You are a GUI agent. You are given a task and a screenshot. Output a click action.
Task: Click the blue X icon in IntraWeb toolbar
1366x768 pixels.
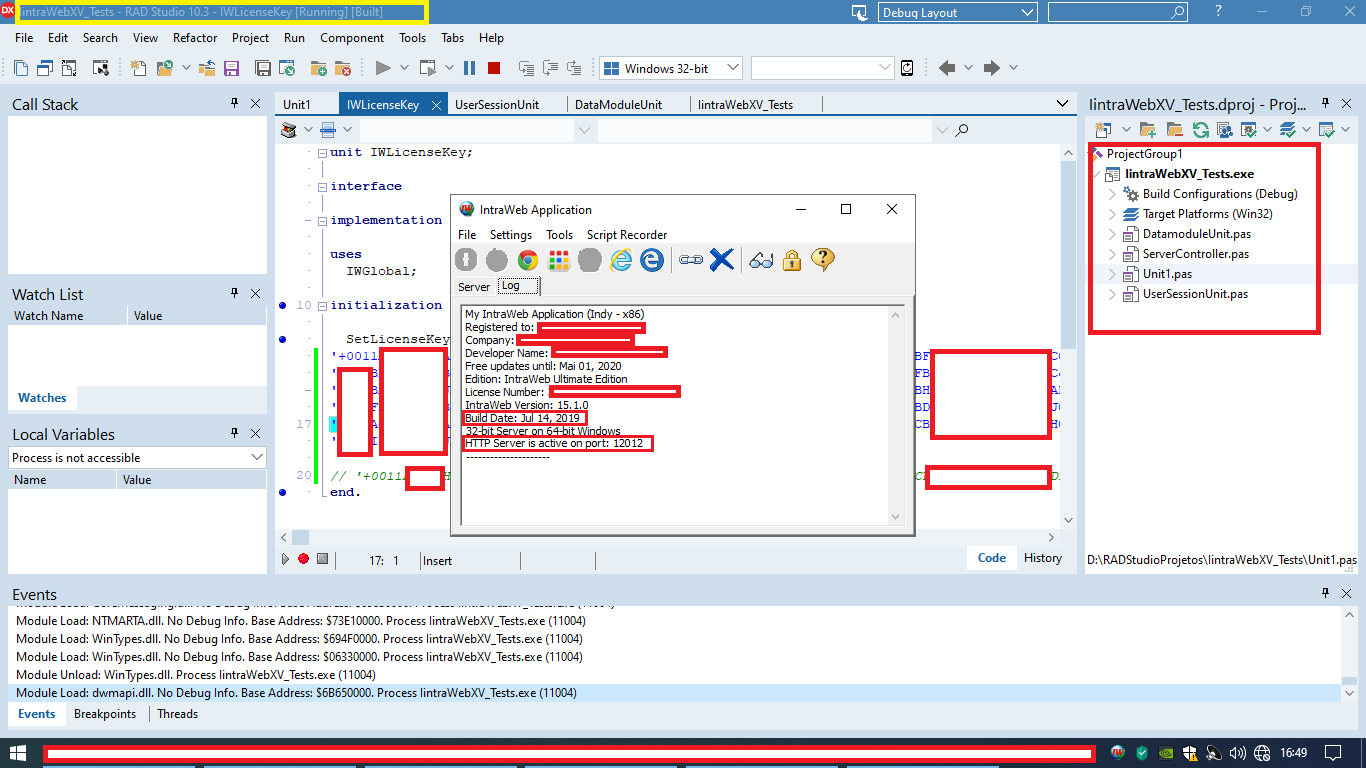(x=722, y=260)
